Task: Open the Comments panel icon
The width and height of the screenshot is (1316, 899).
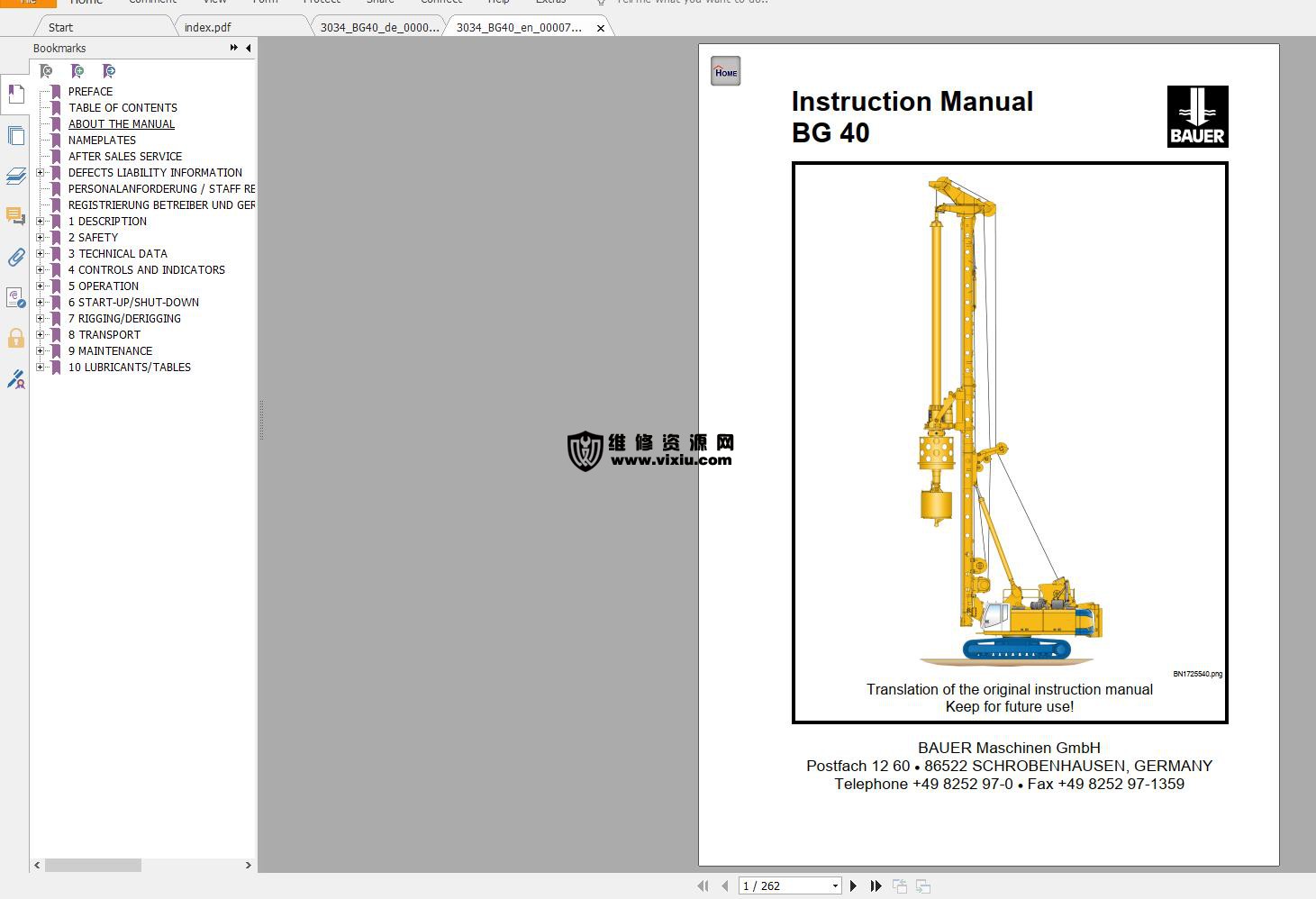Action: tap(15, 216)
